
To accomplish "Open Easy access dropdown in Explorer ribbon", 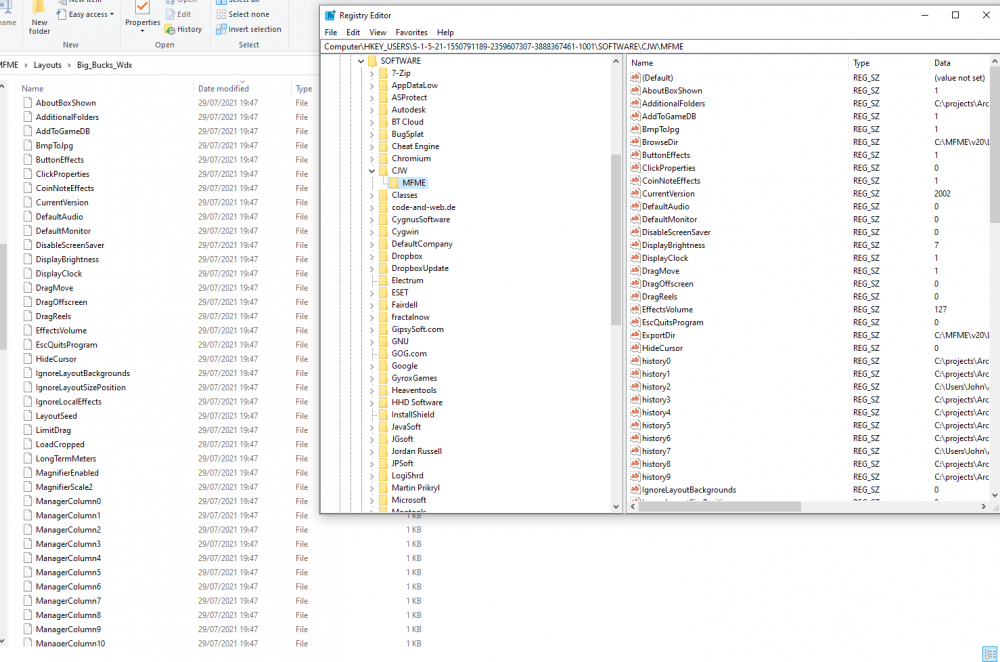I will pyautogui.click(x=85, y=14).
